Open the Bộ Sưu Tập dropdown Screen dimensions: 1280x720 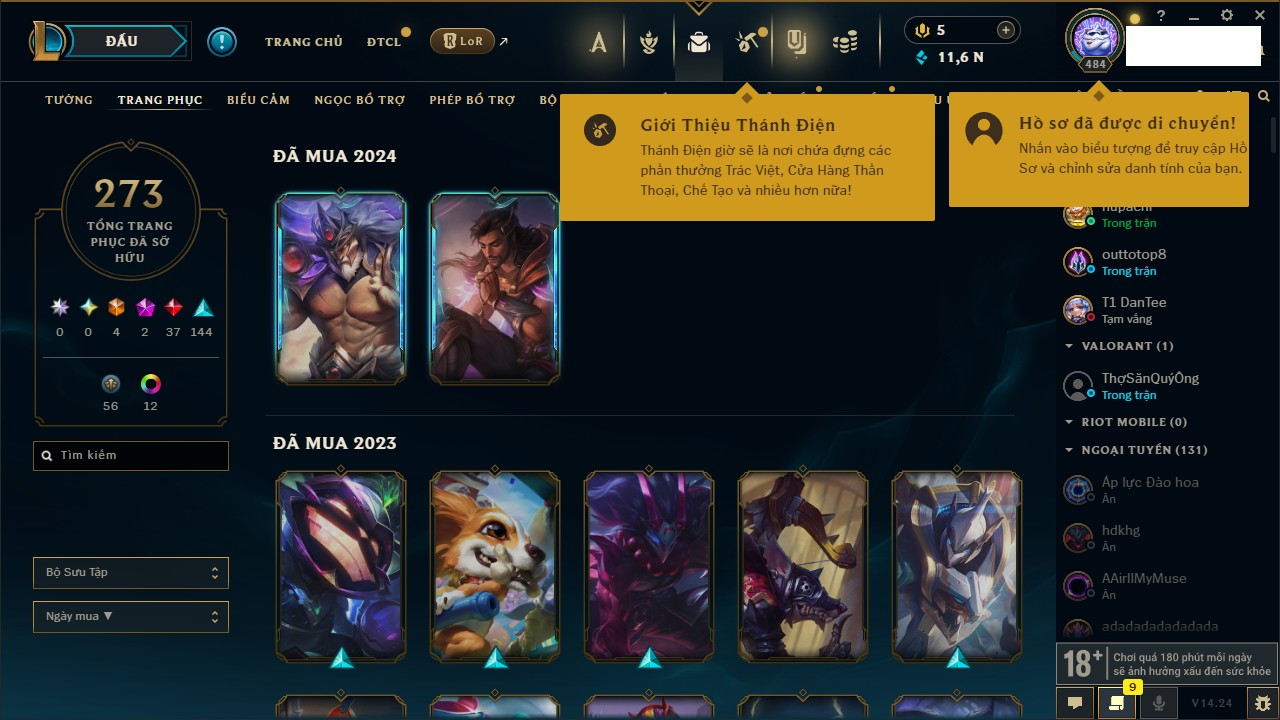pos(131,573)
